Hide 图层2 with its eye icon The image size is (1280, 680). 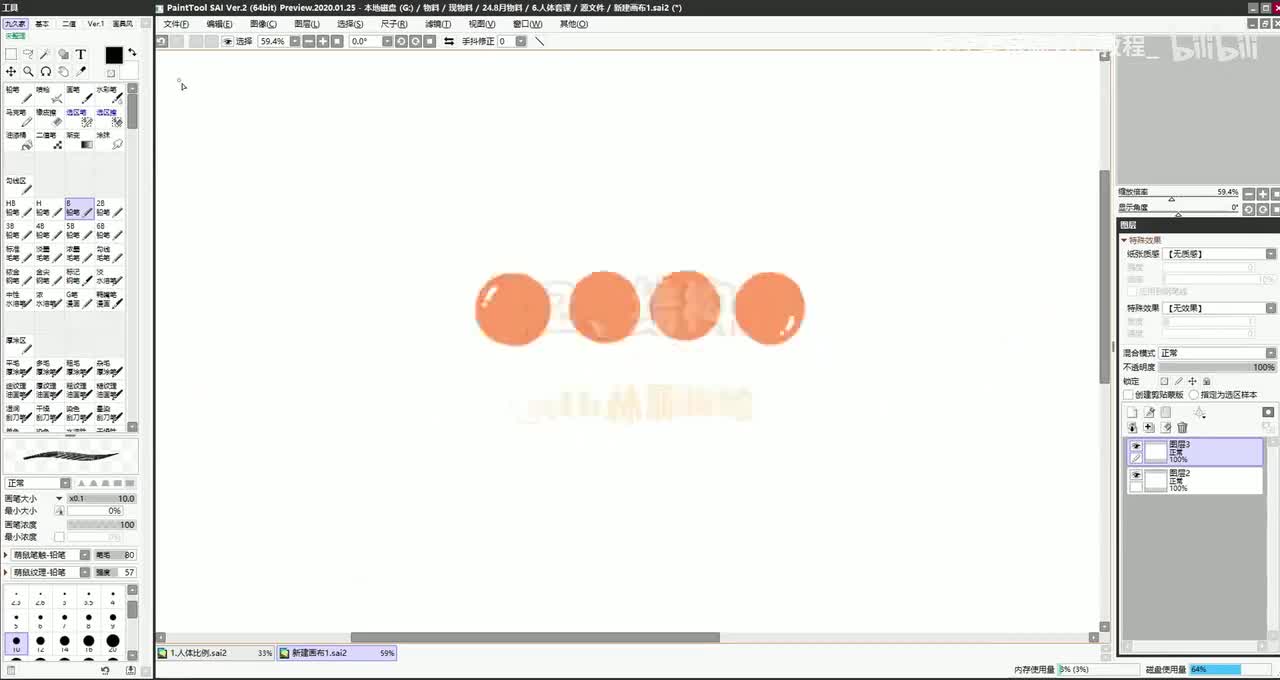[1136, 475]
